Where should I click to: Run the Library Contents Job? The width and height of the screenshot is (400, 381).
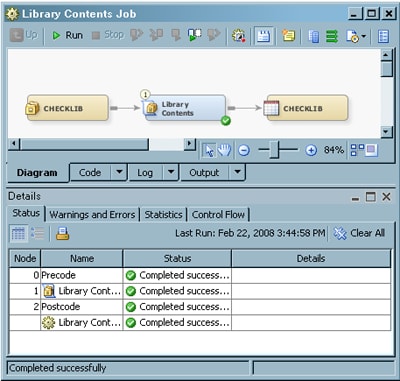67,35
